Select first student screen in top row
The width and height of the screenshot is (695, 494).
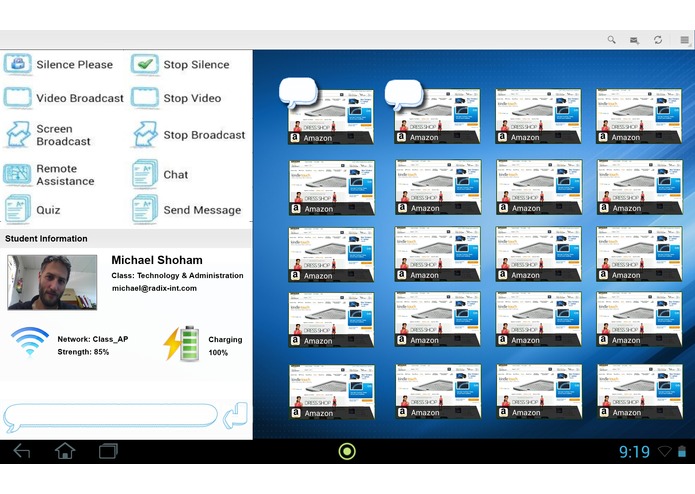point(331,117)
